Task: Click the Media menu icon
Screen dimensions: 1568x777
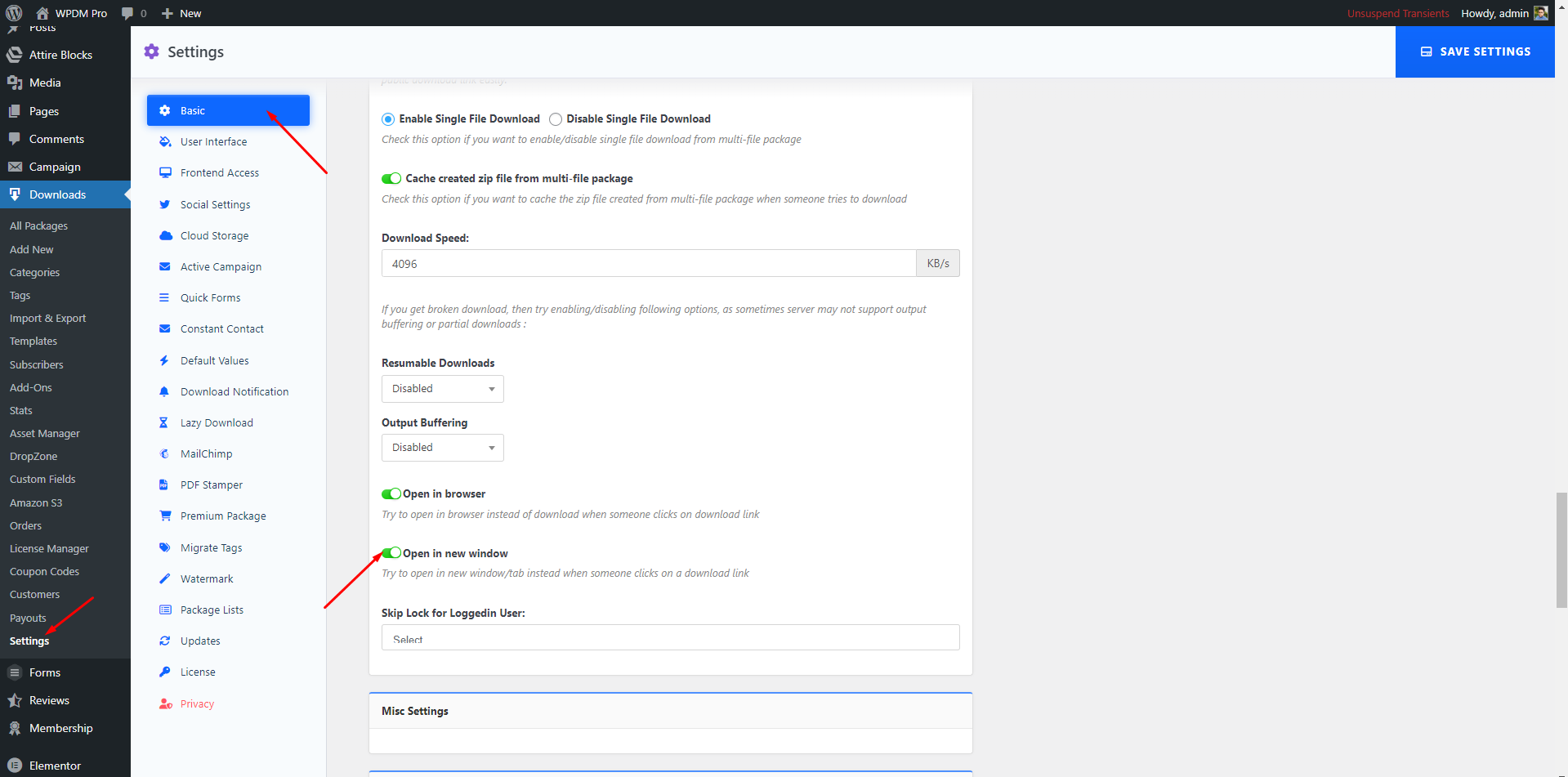Action: pyautogui.click(x=15, y=83)
